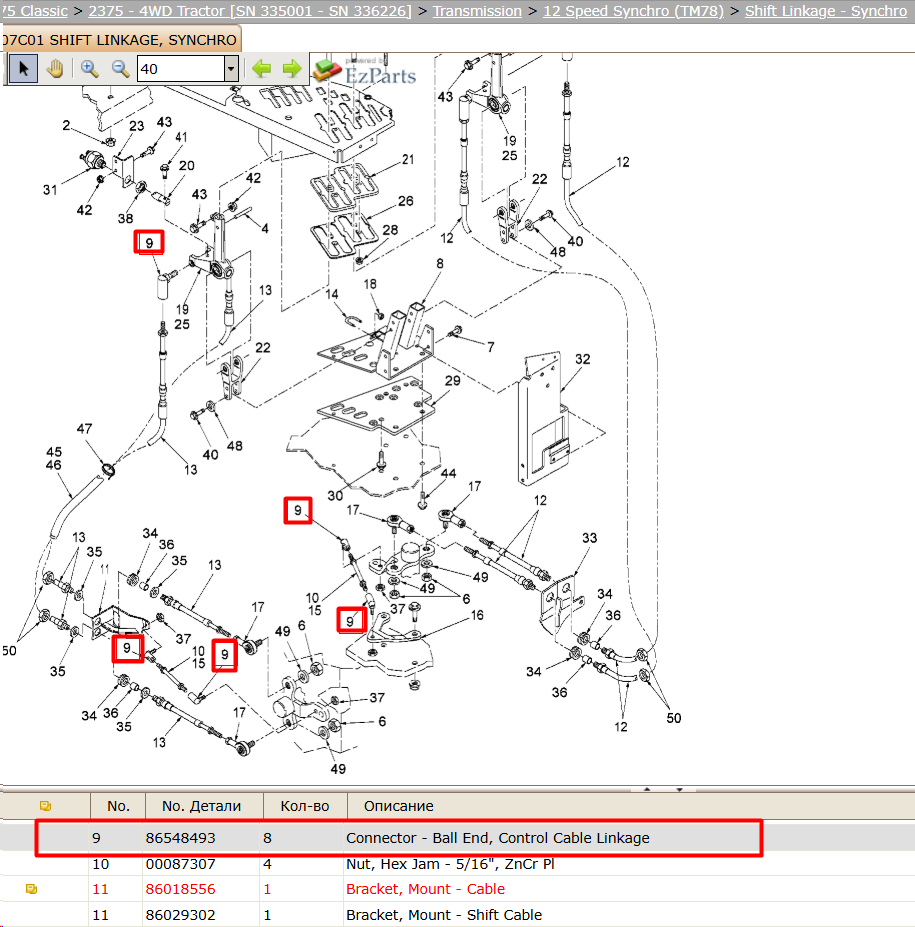Click callout 7 on the diagram

click(x=491, y=347)
